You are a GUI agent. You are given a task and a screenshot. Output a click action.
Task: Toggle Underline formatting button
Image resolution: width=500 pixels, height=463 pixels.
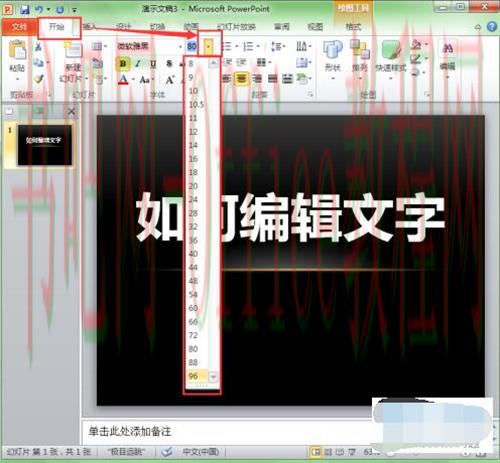click(153, 63)
